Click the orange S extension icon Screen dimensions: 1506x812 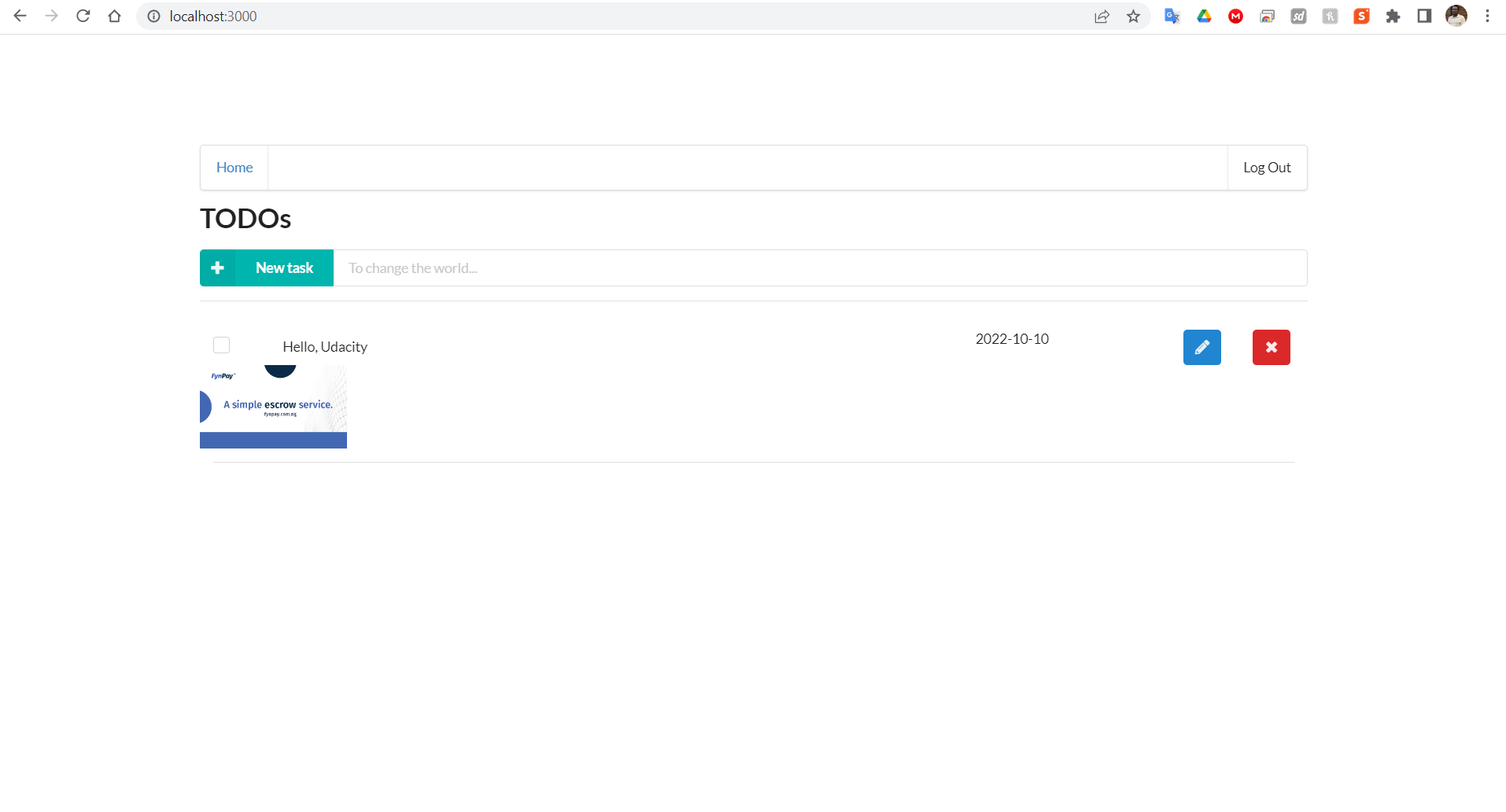coord(1361,17)
